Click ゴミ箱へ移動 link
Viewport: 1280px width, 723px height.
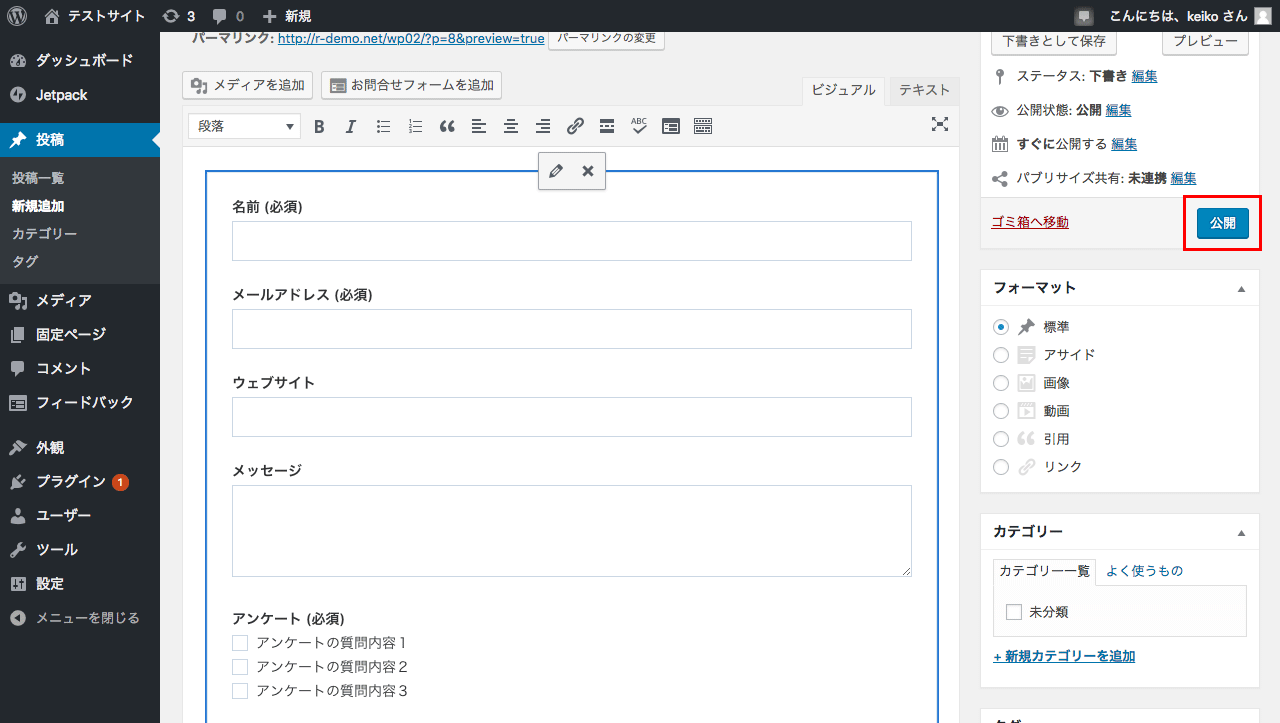[1030, 222]
